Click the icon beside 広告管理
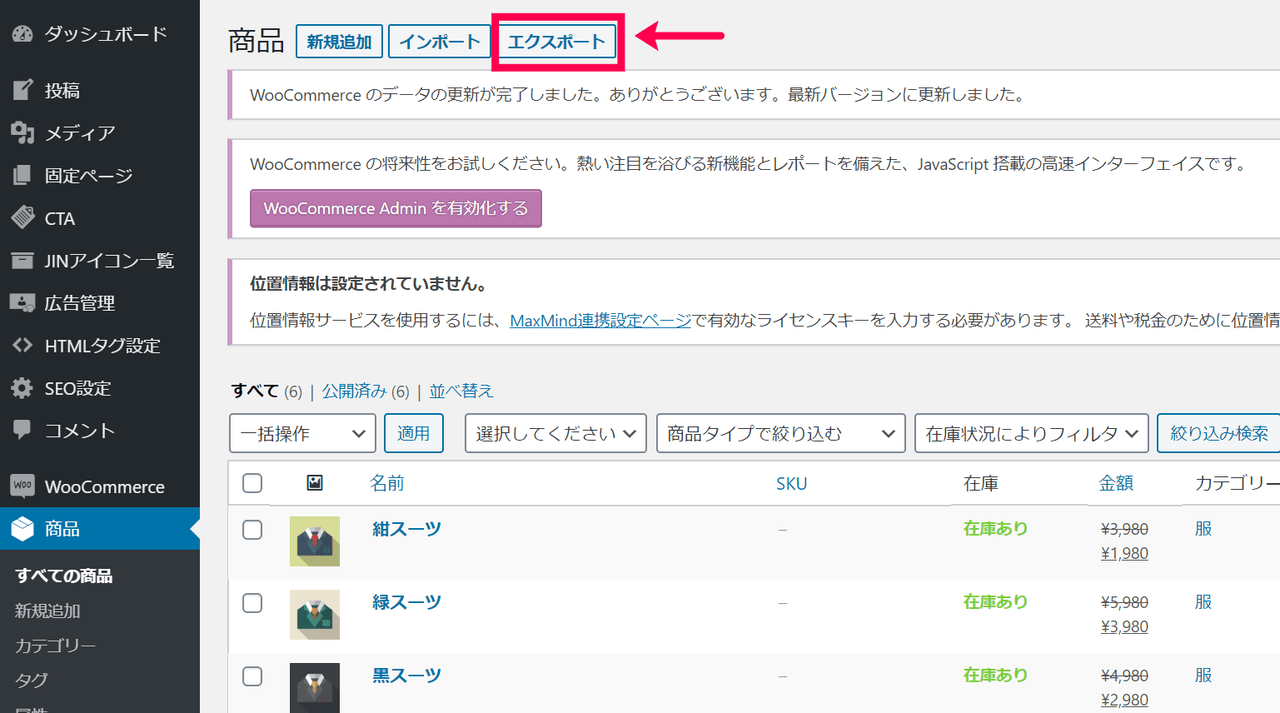Screen dimensions: 1280x713 click(23, 303)
